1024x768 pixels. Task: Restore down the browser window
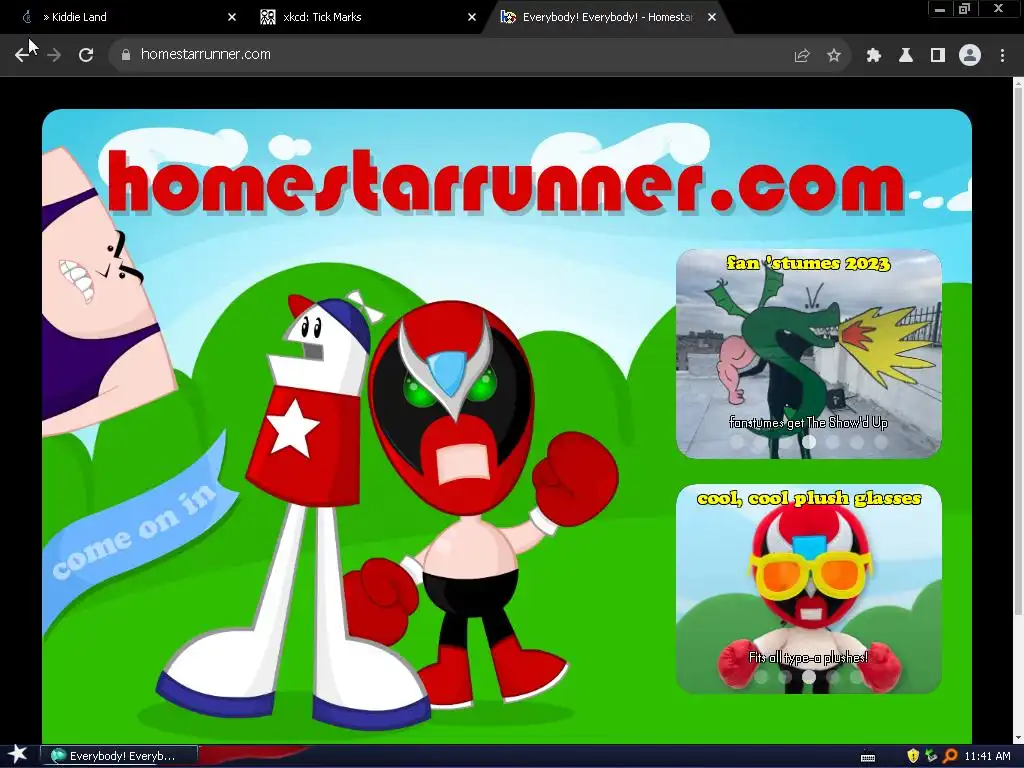coord(965,8)
